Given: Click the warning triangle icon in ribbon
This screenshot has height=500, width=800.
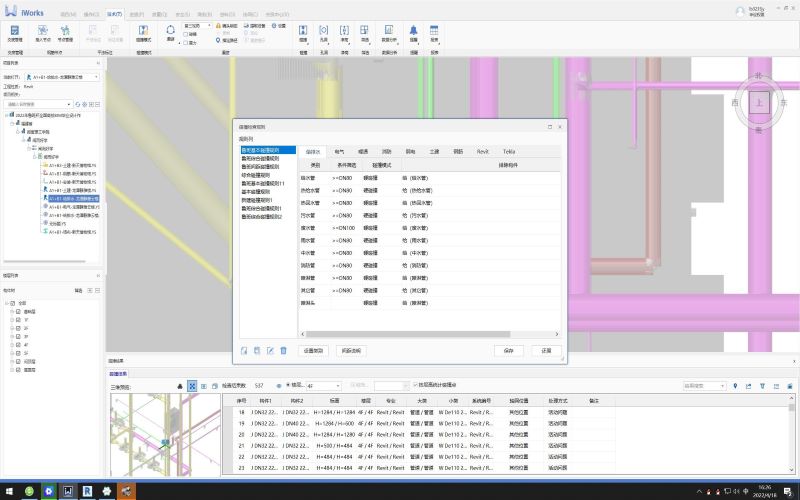Looking at the screenshot, I should pos(218,26).
